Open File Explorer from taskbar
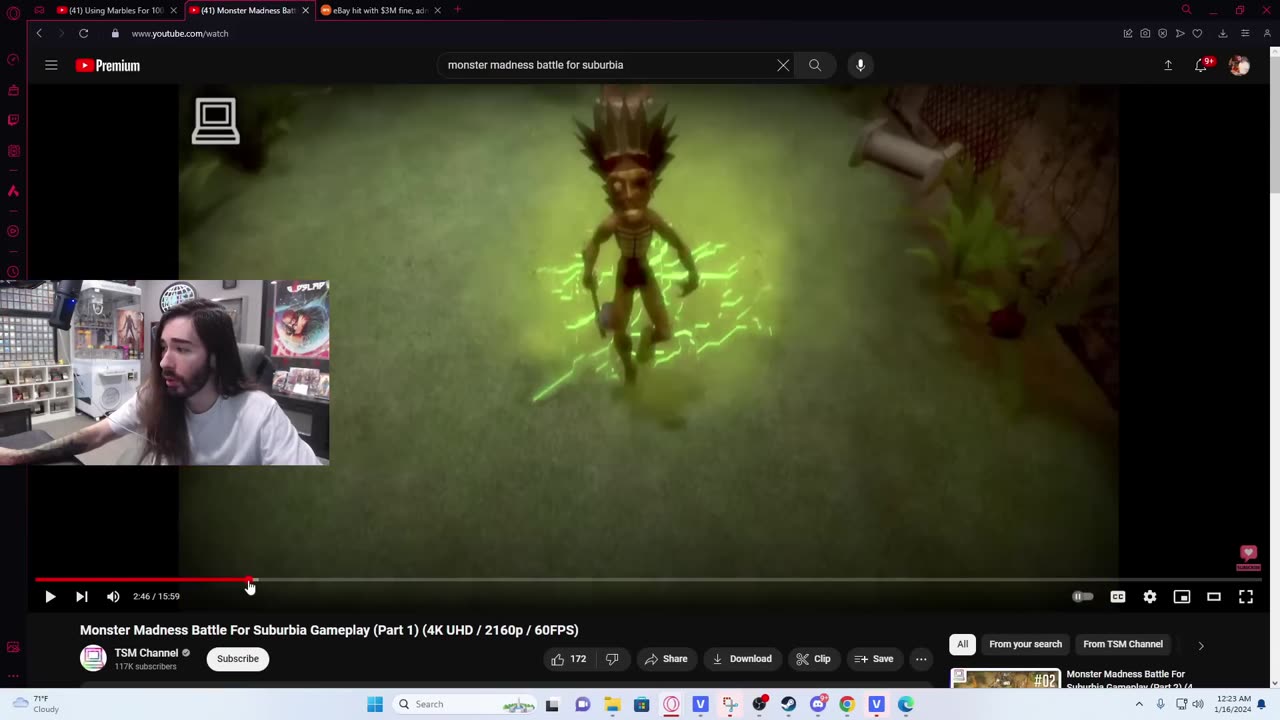 pyautogui.click(x=612, y=704)
